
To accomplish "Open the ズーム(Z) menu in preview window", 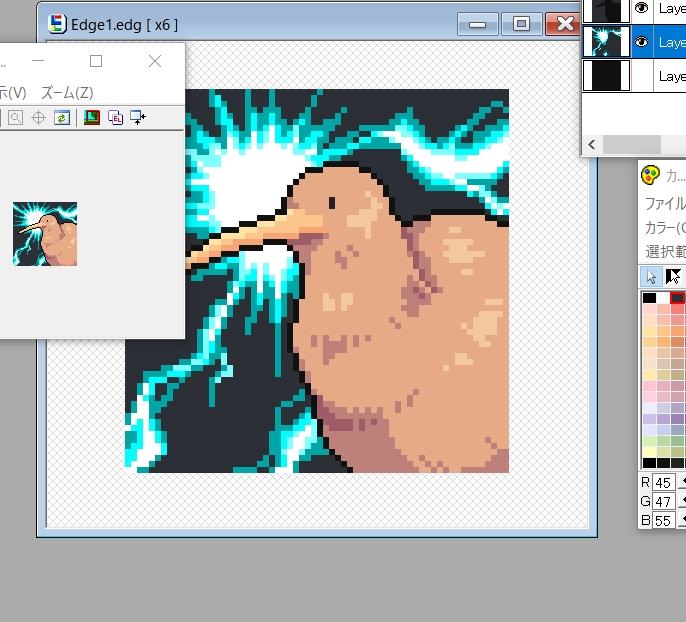I will click(67, 93).
